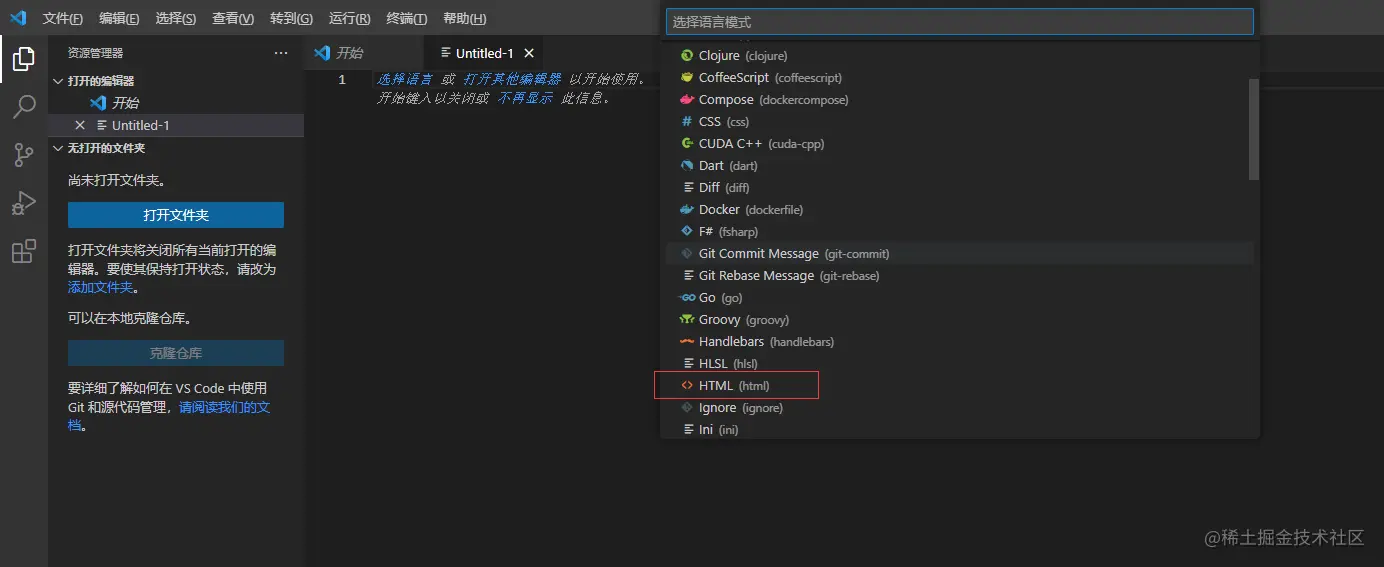Click the CoffeeScript language icon

click(x=687, y=78)
